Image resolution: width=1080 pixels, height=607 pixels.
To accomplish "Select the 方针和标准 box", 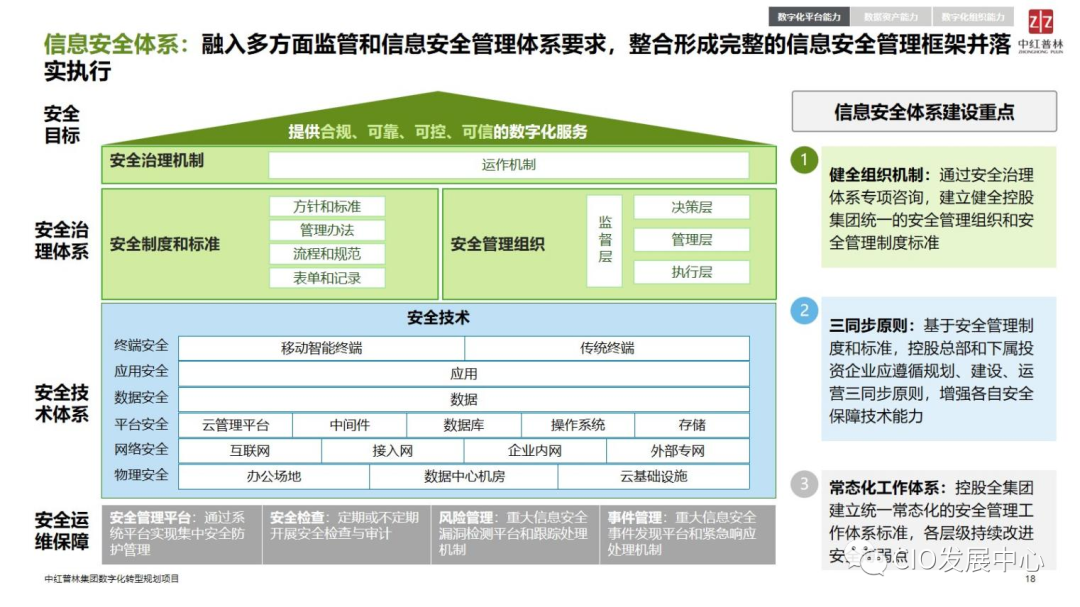I will 327,207.
